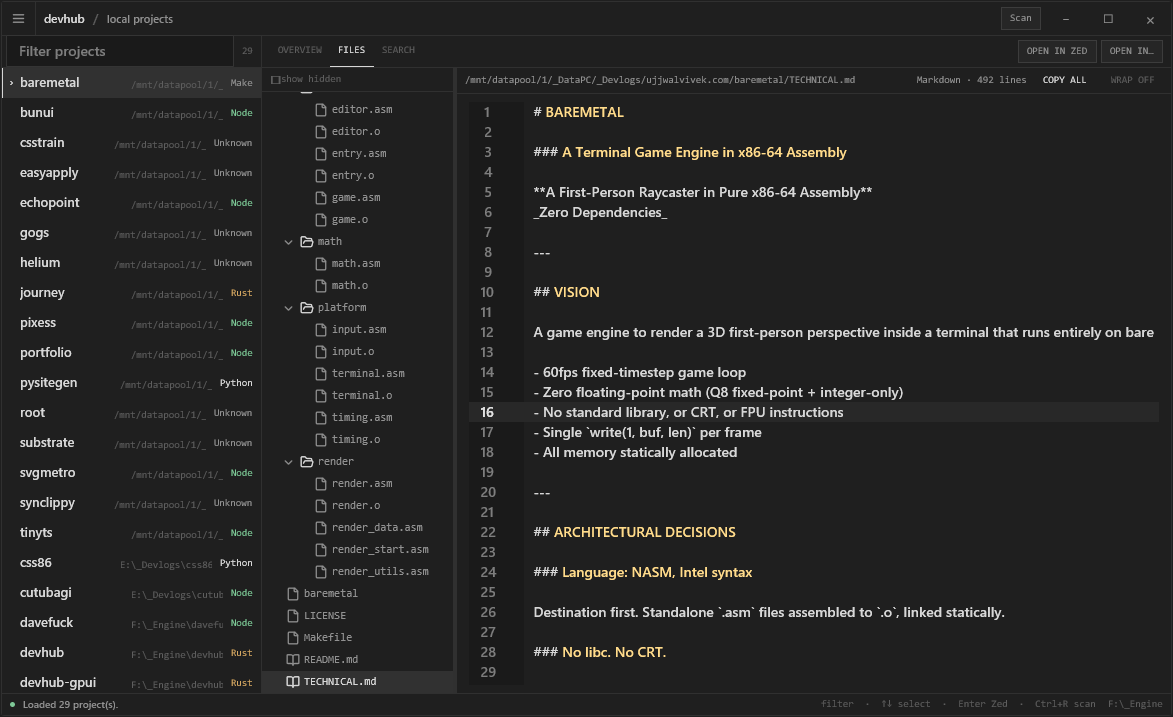The height and width of the screenshot is (717, 1173).
Task: Select the easyapply project
Action: coord(131,173)
